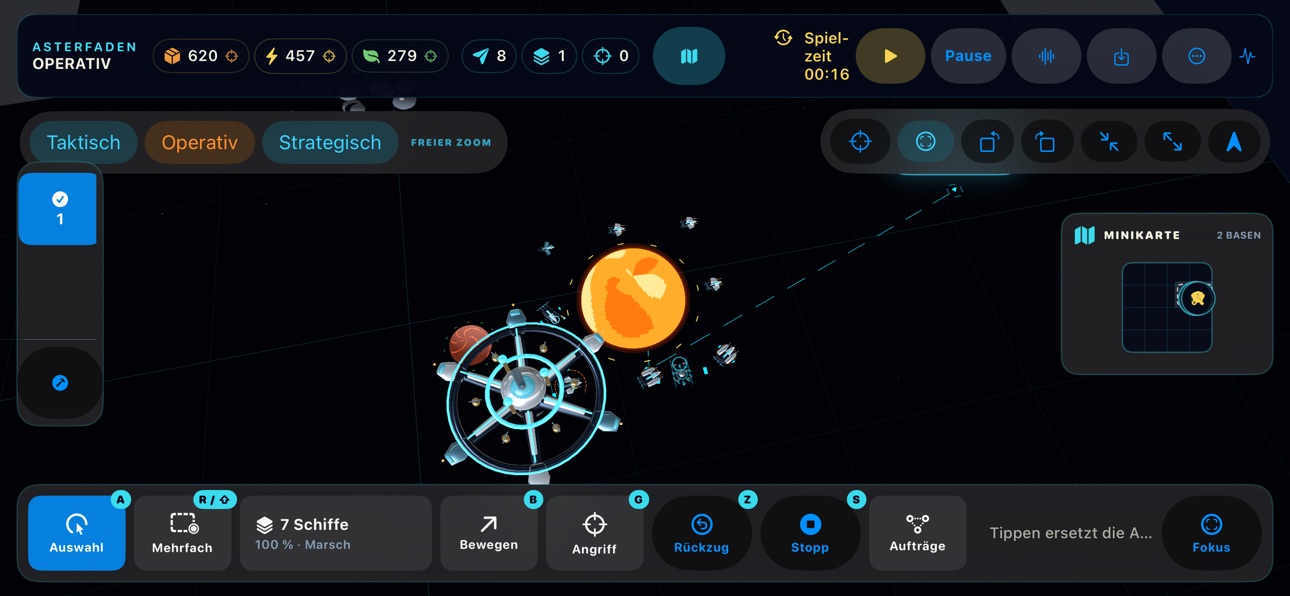The width and height of the screenshot is (1290, 596).
Task: Zoom out with outward arrows icon
Action: click(x=1172, y=142)
